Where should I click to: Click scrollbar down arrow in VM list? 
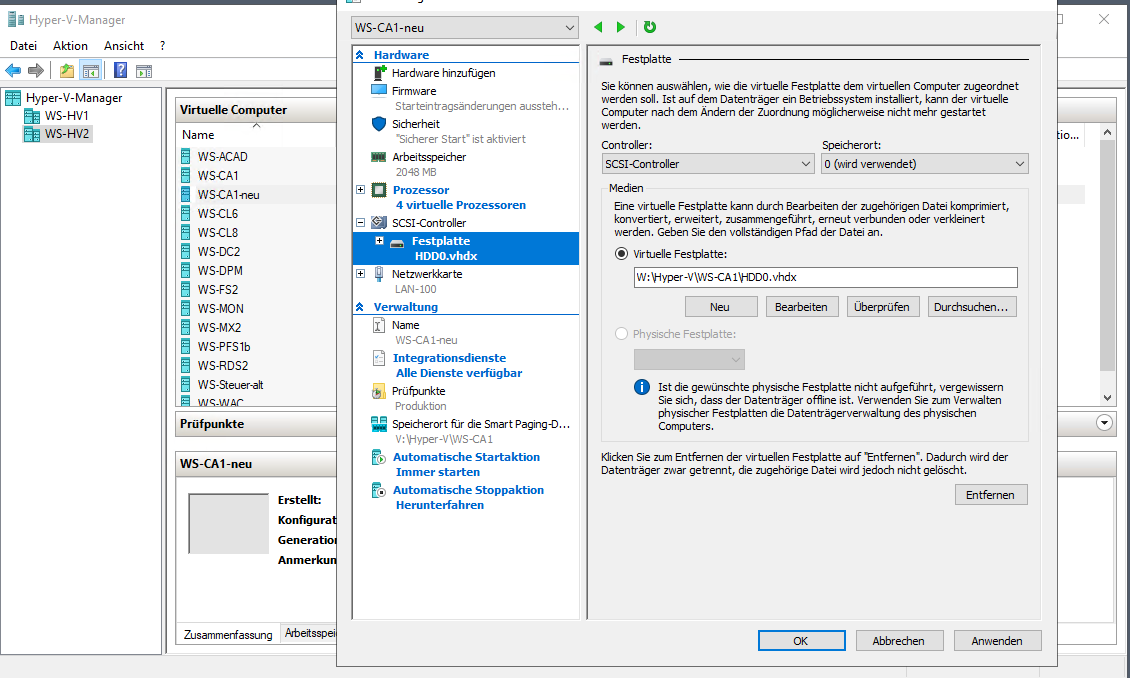point(1108,397)
